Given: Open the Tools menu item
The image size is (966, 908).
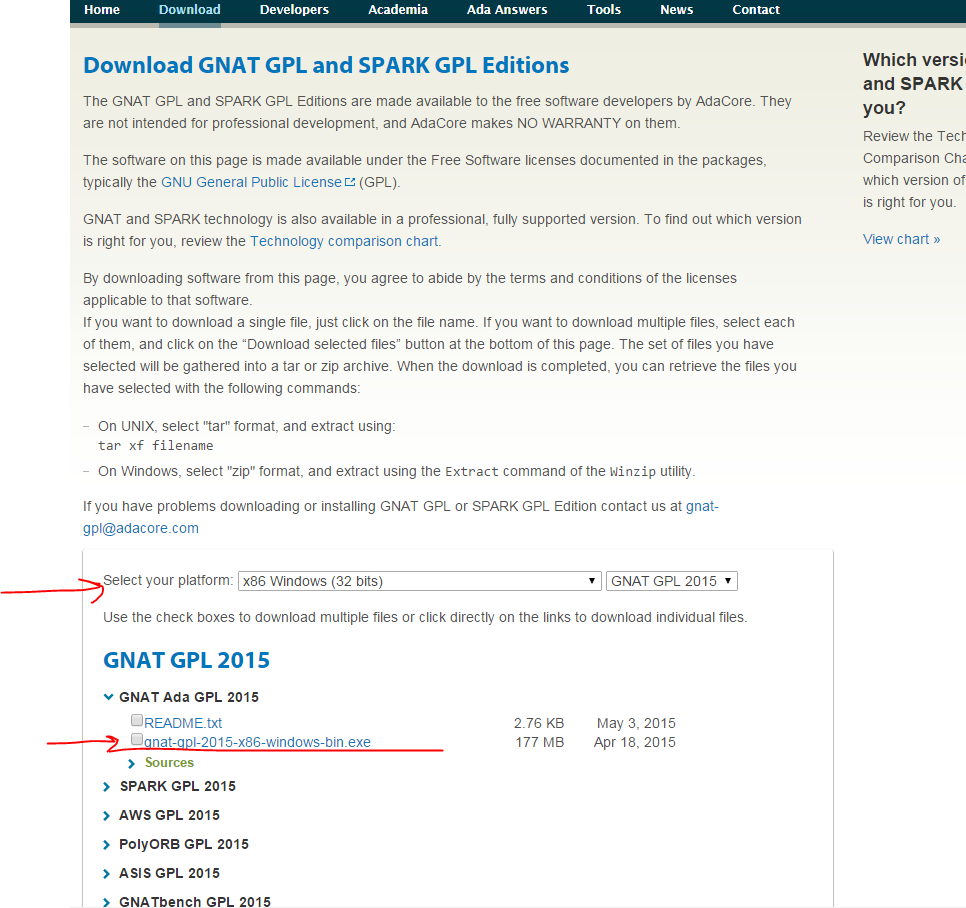Looking at the screenshot, I should click(603, 10).
